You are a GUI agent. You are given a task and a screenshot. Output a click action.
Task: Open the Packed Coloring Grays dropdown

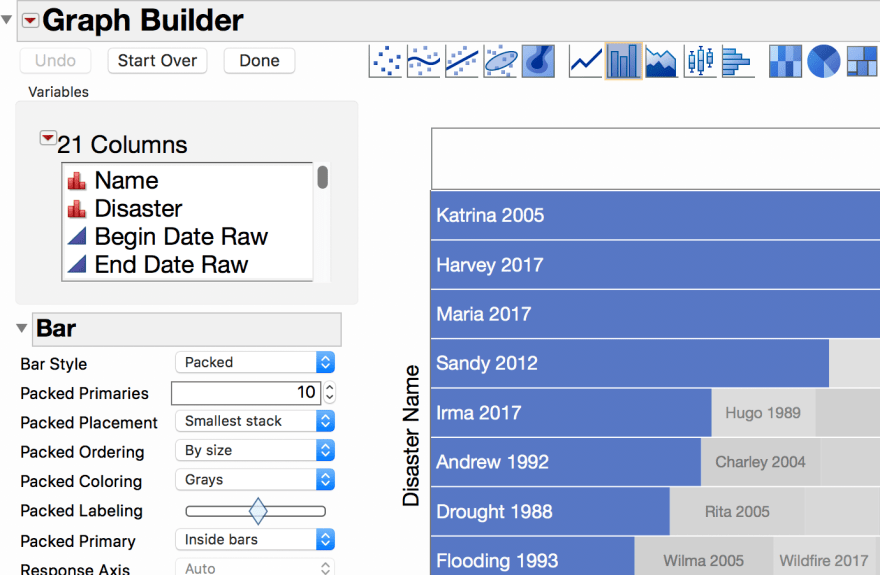tap(254, 480)
